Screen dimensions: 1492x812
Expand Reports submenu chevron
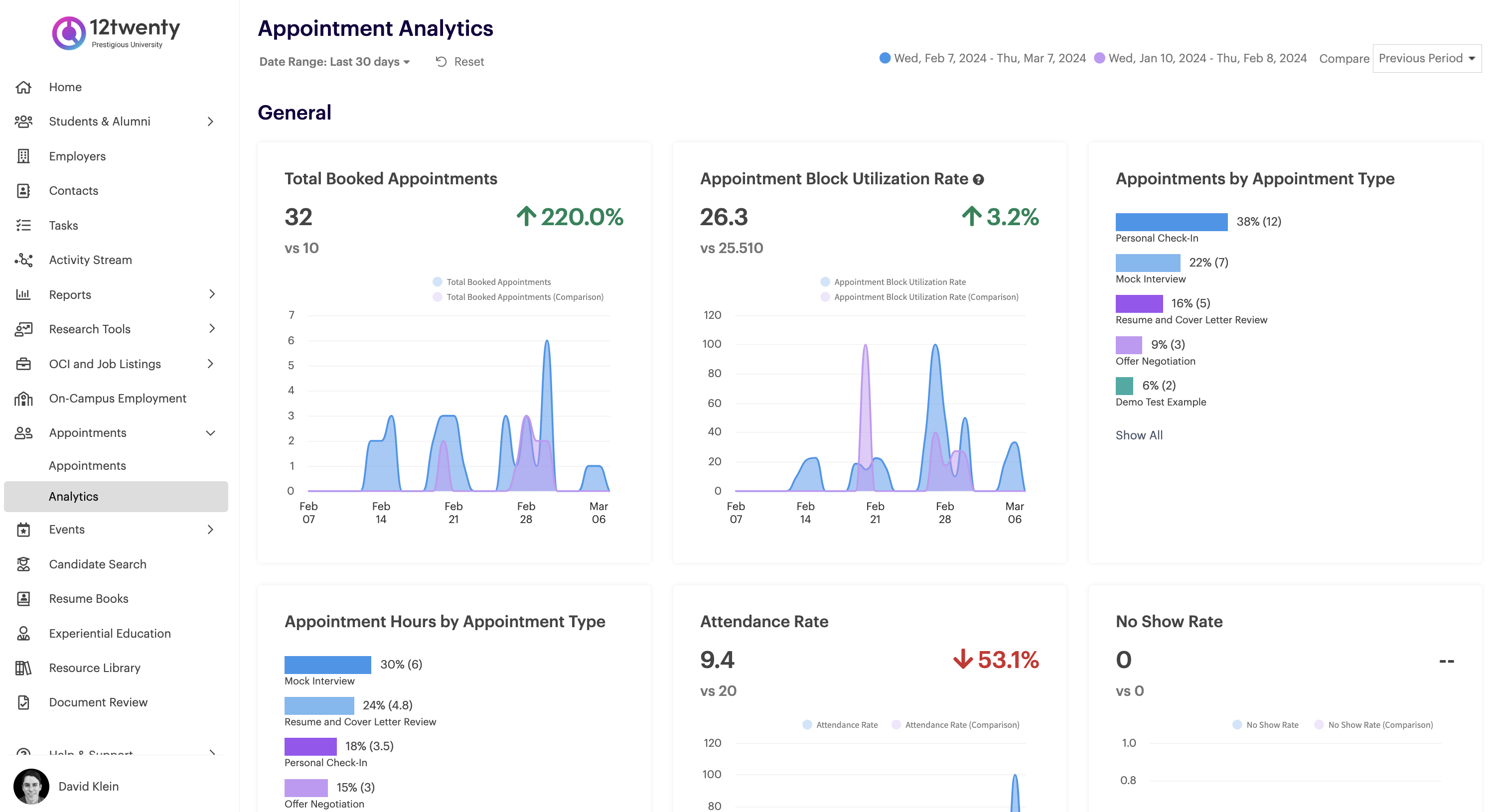(x=211, y=294)
